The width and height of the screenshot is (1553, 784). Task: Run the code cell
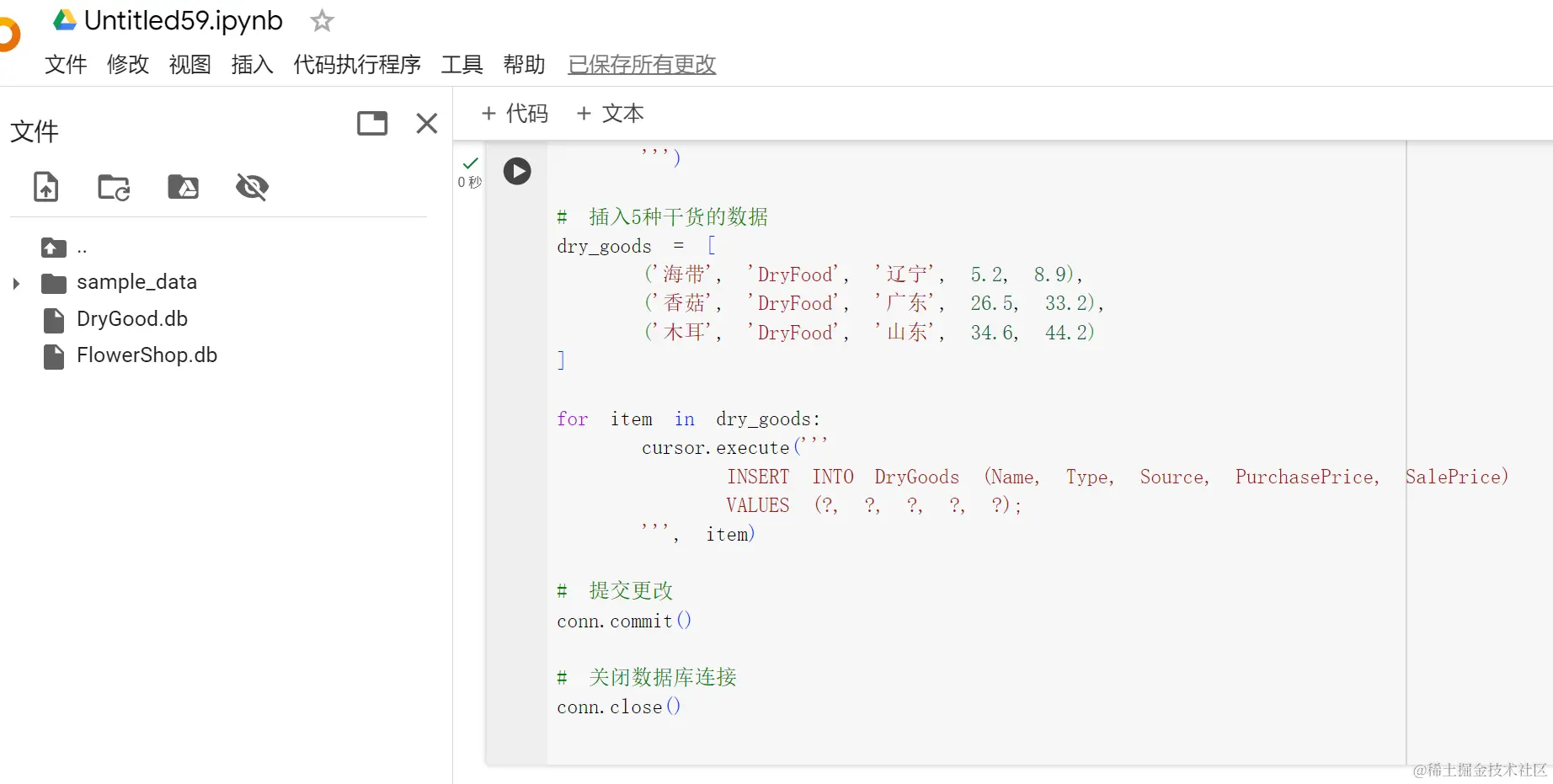517,172
